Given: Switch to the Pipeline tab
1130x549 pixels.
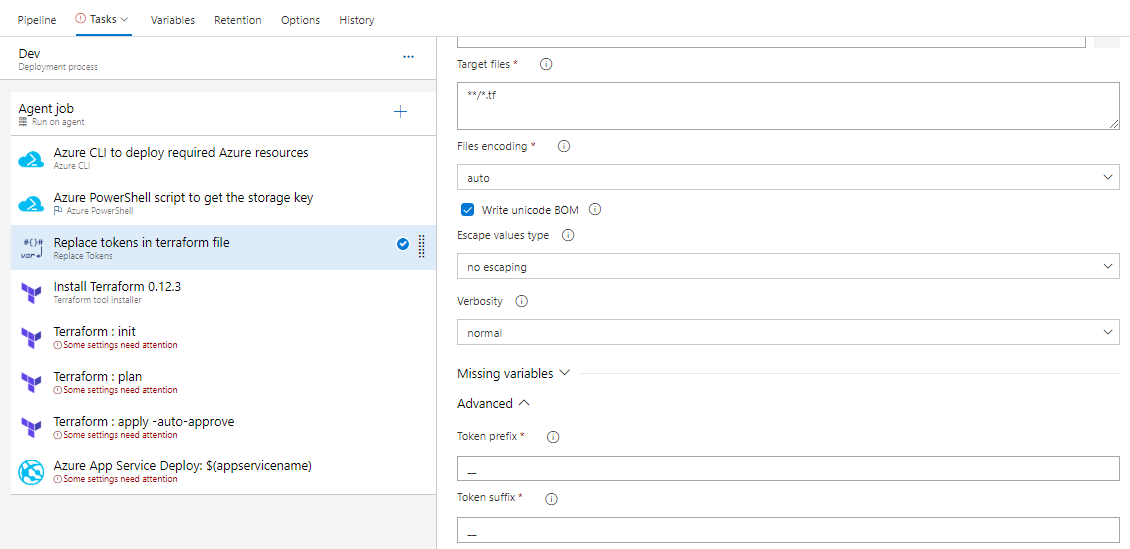Looking at the screenshot, I should coord(37,20).
